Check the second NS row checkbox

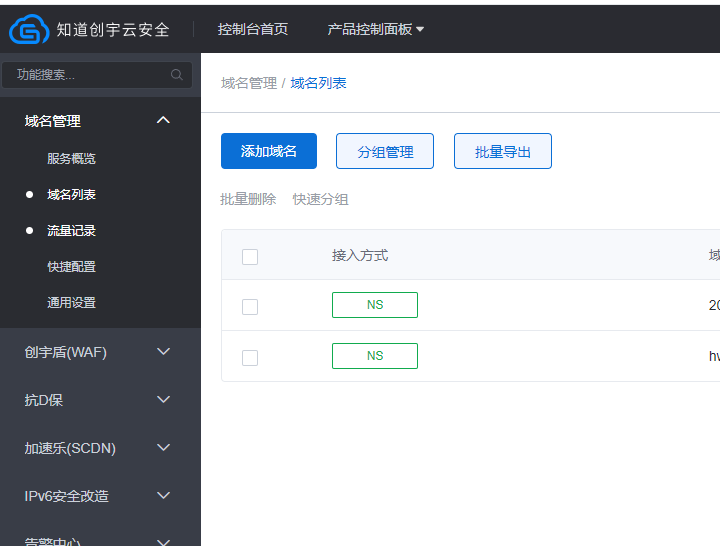click(x=250, y=358)
